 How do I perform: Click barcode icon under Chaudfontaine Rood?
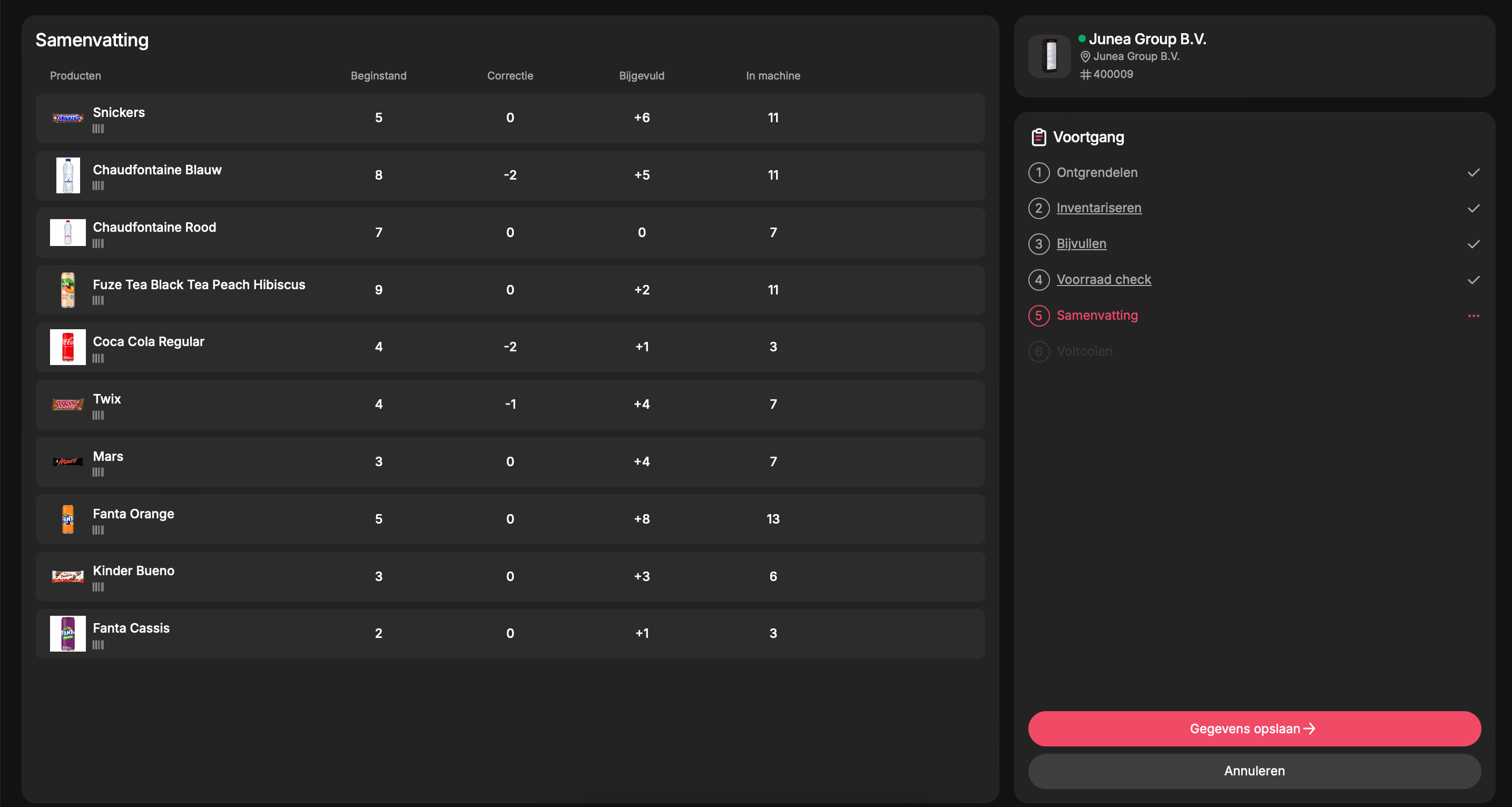coord(98,243)
